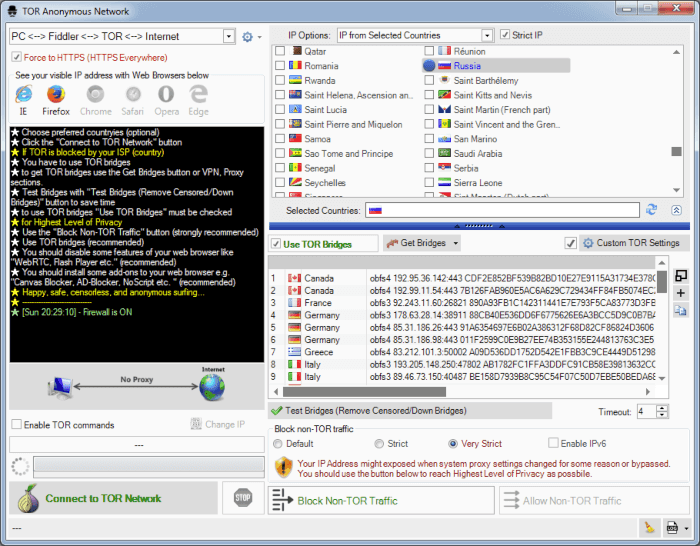Click the bridges list vertical scrollbar thumb
Screen dimensions: 700x546
(x=662, y=281)
